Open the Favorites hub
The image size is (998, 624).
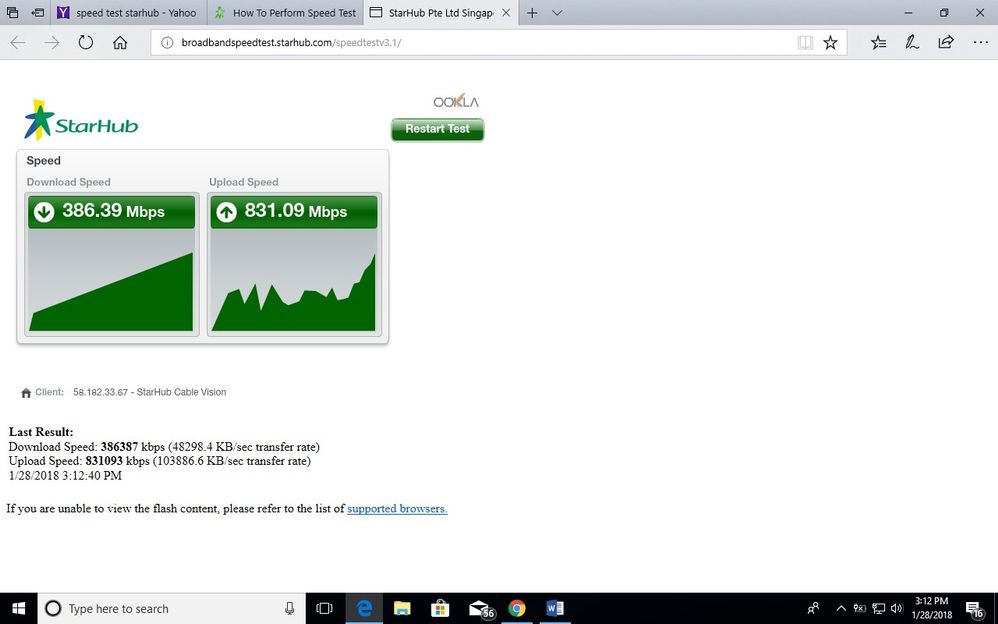tap(878, 43)
